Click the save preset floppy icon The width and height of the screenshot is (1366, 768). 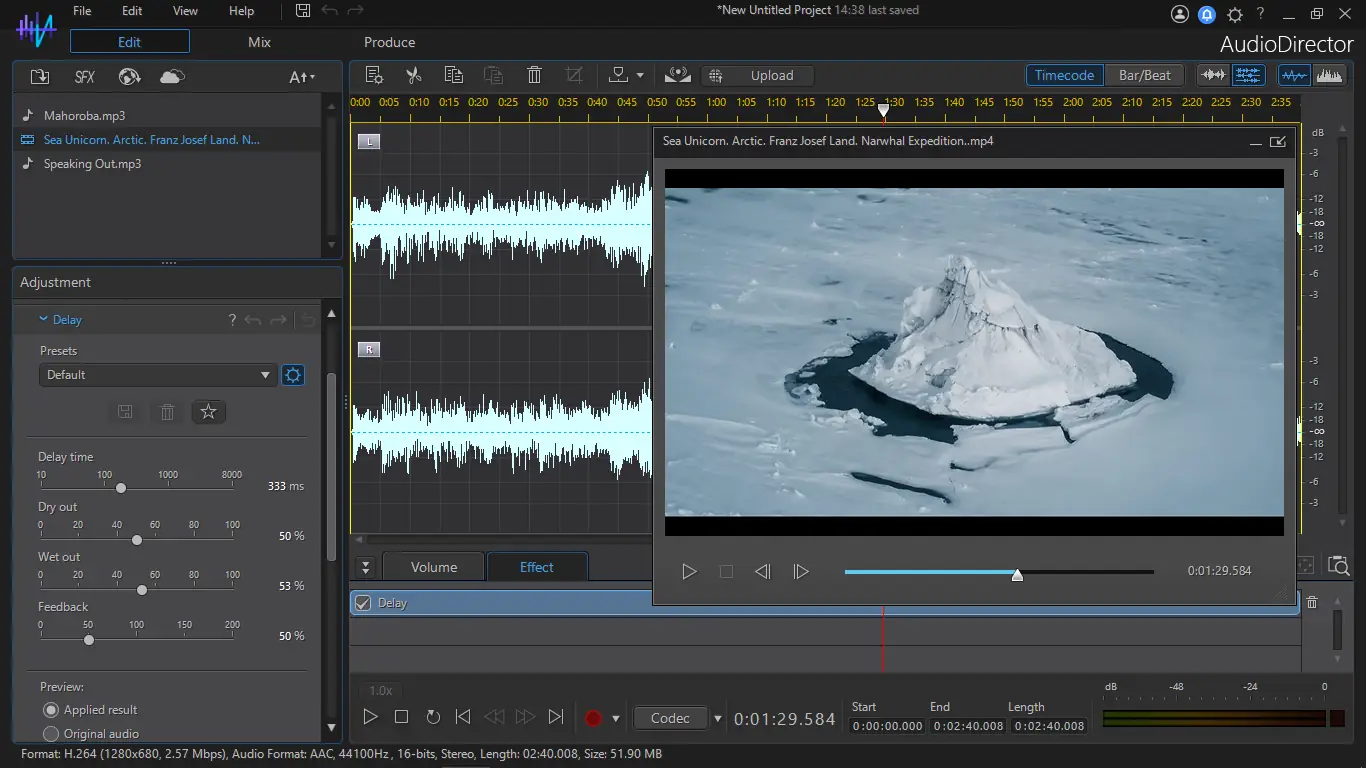[125, 412]
